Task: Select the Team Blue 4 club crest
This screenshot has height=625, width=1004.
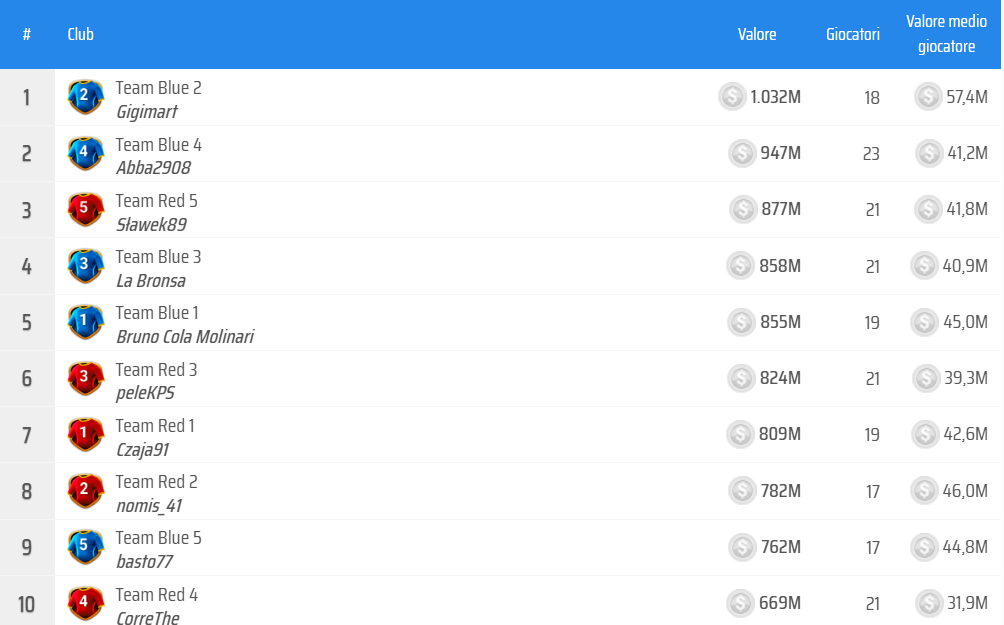Action: coord(85,153)
